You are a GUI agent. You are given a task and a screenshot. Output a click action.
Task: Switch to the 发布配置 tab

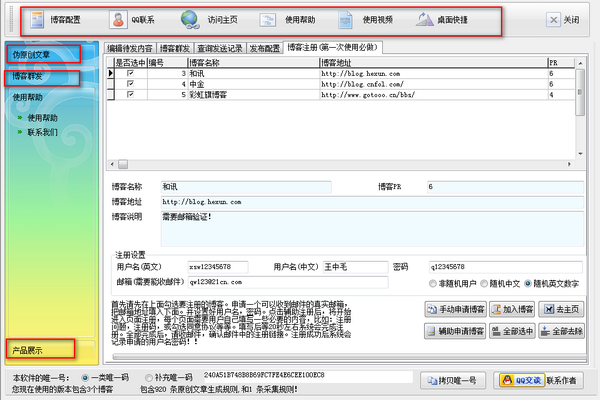(x=264, y=48)
